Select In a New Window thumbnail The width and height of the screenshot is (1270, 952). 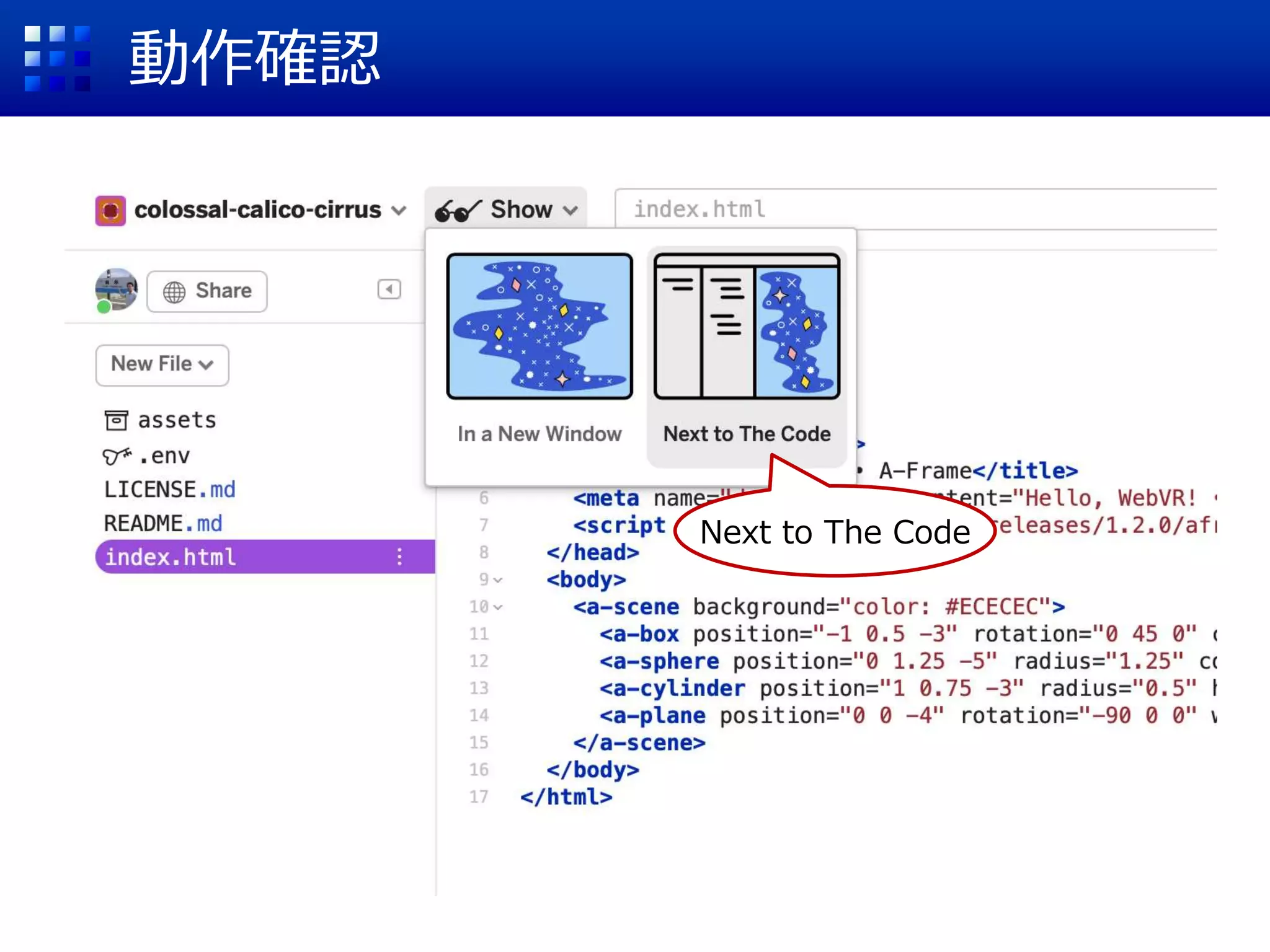point(540,326)
